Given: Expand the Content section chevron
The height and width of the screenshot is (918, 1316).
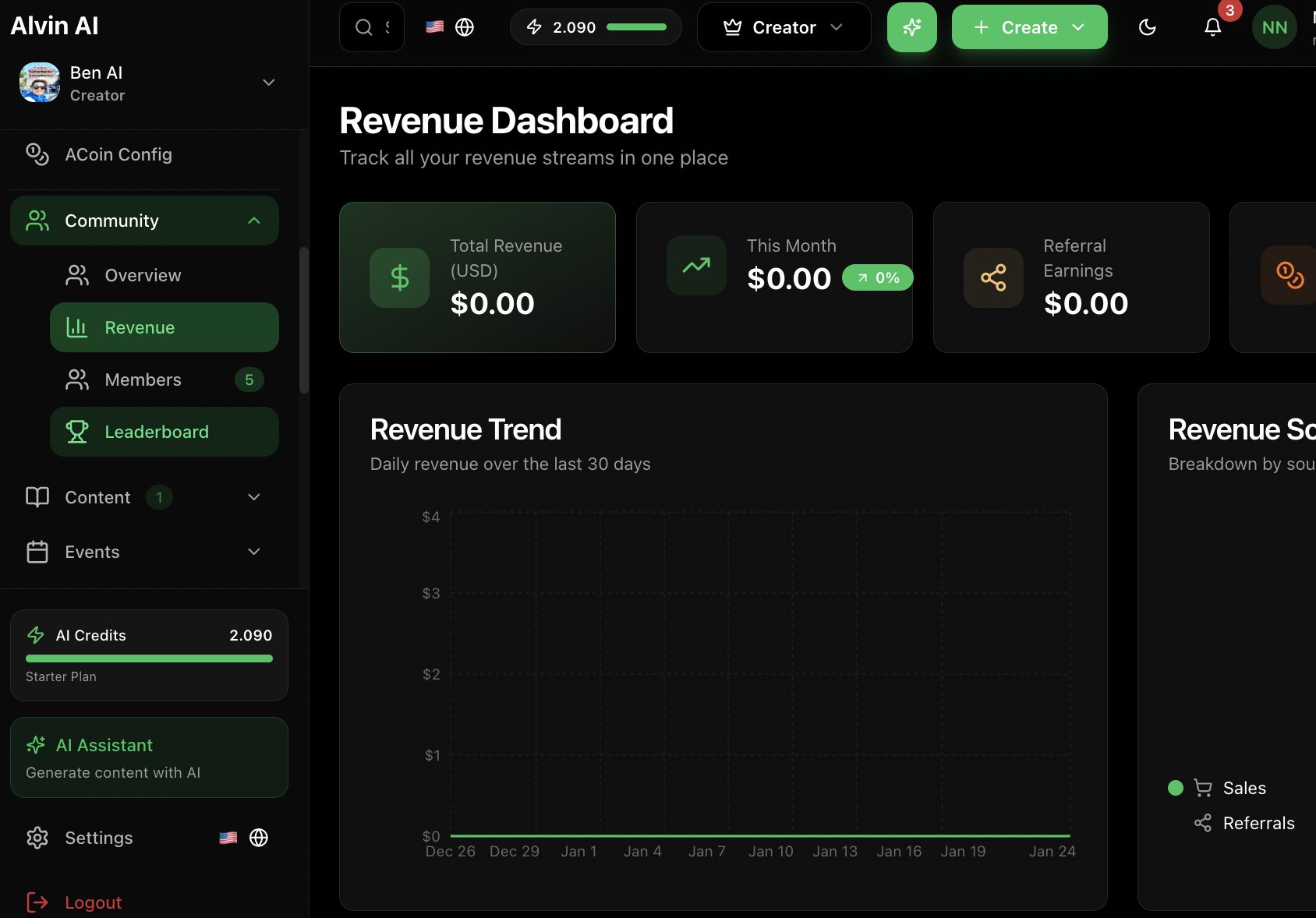Looking at the screenshot, I should 254,497.
